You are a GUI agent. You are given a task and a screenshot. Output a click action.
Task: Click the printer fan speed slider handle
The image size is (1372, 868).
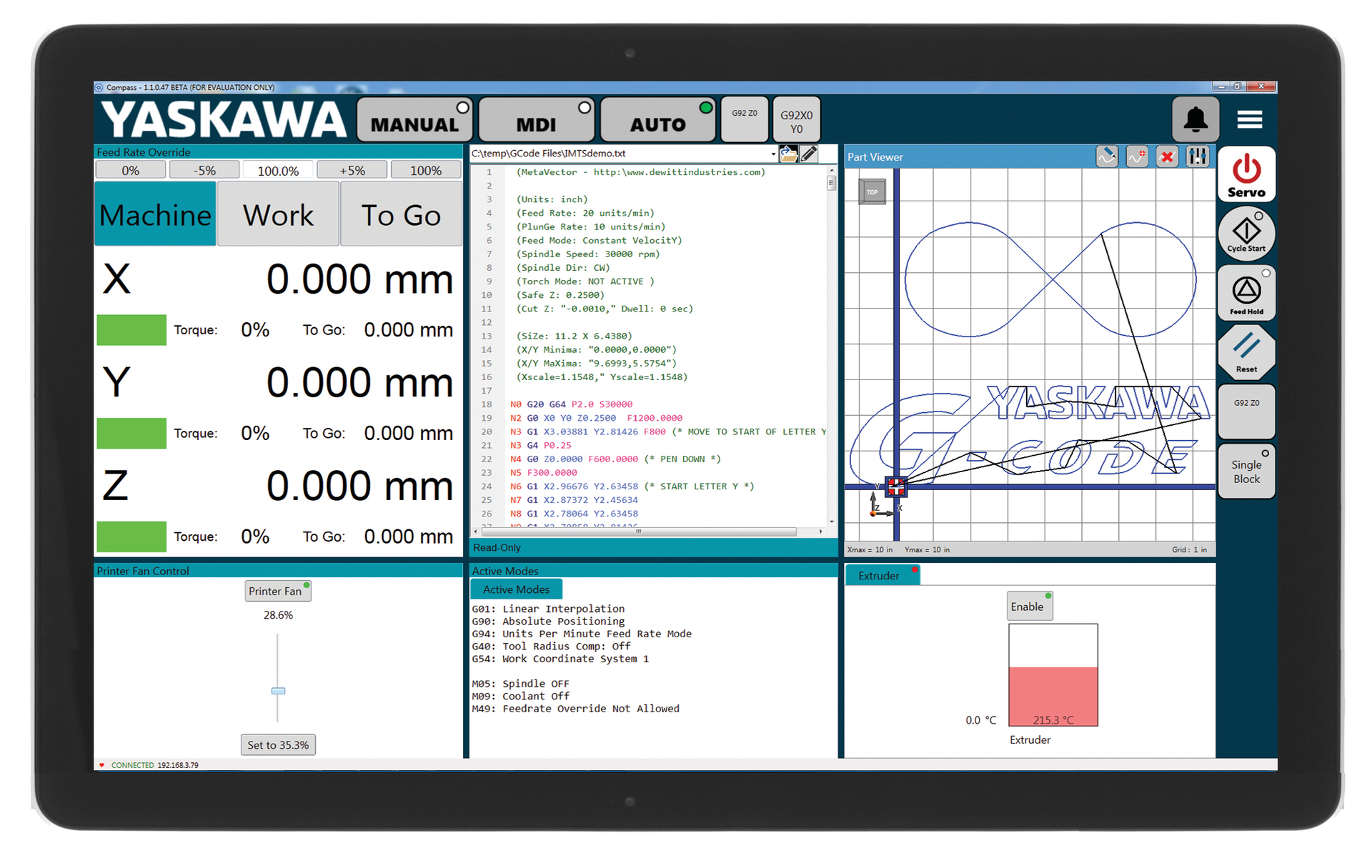[x=278, y=691]
